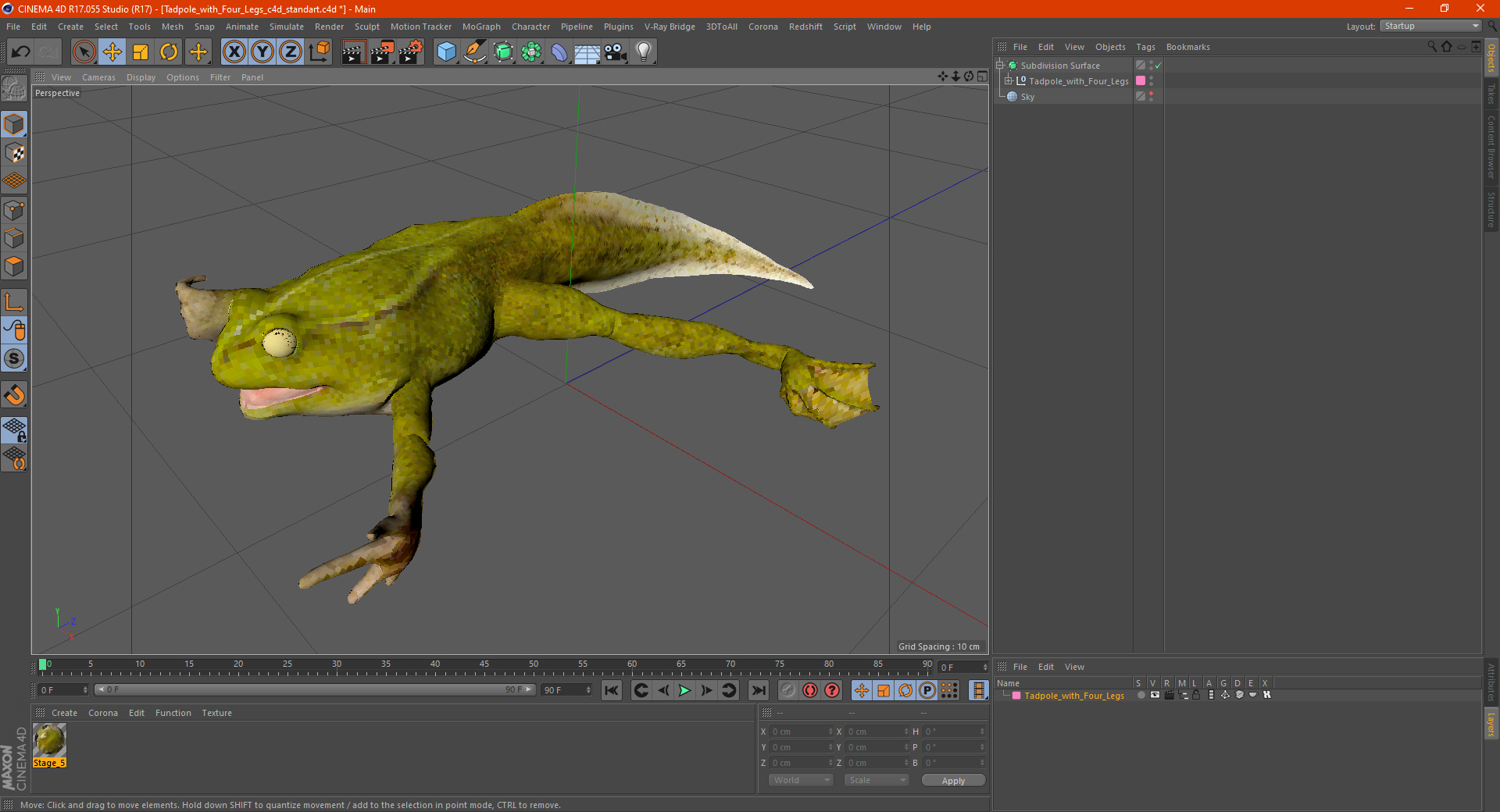Viewport: 1500px width, 812px height.
Task: Add a Subdivision Surface generator
Action: 503,52
